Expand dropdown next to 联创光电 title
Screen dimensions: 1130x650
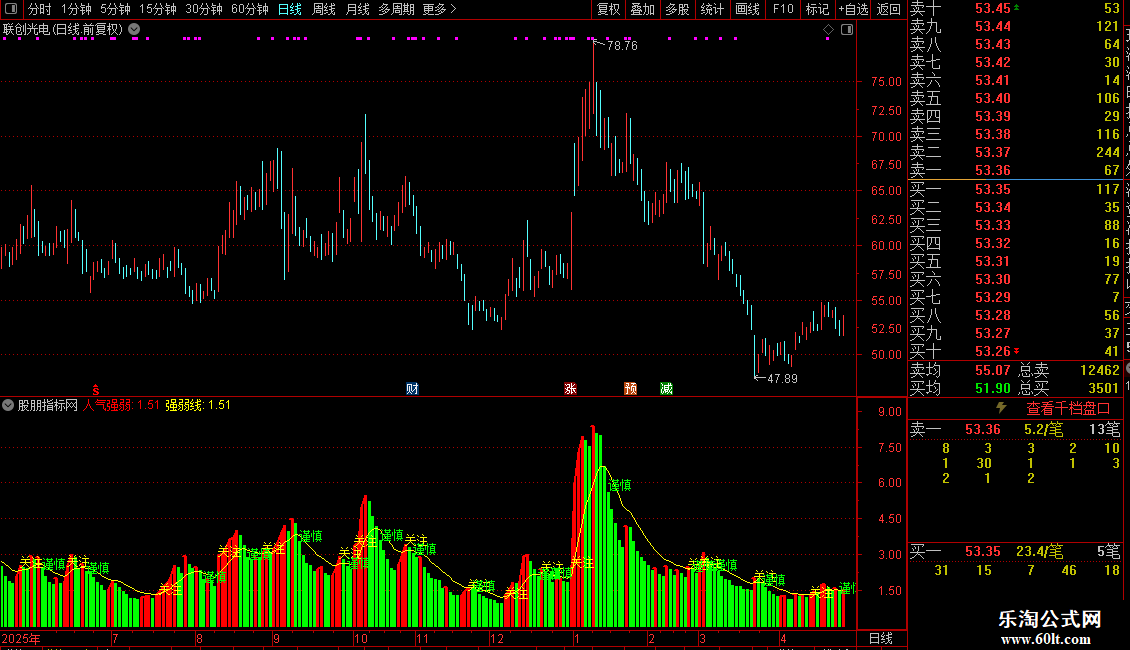(x=134, y=30)
